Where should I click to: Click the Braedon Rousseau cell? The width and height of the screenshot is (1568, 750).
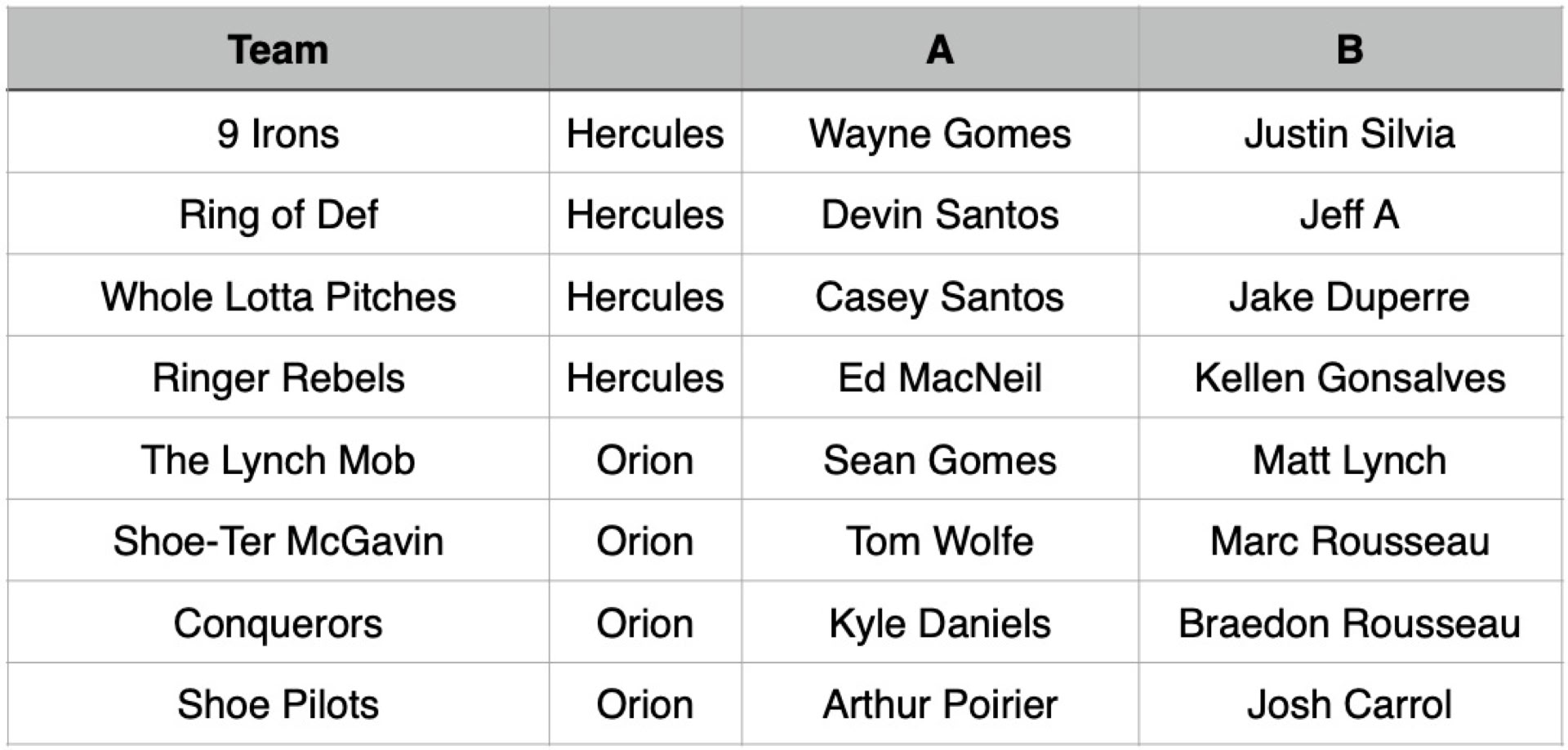pos(1349,623)
